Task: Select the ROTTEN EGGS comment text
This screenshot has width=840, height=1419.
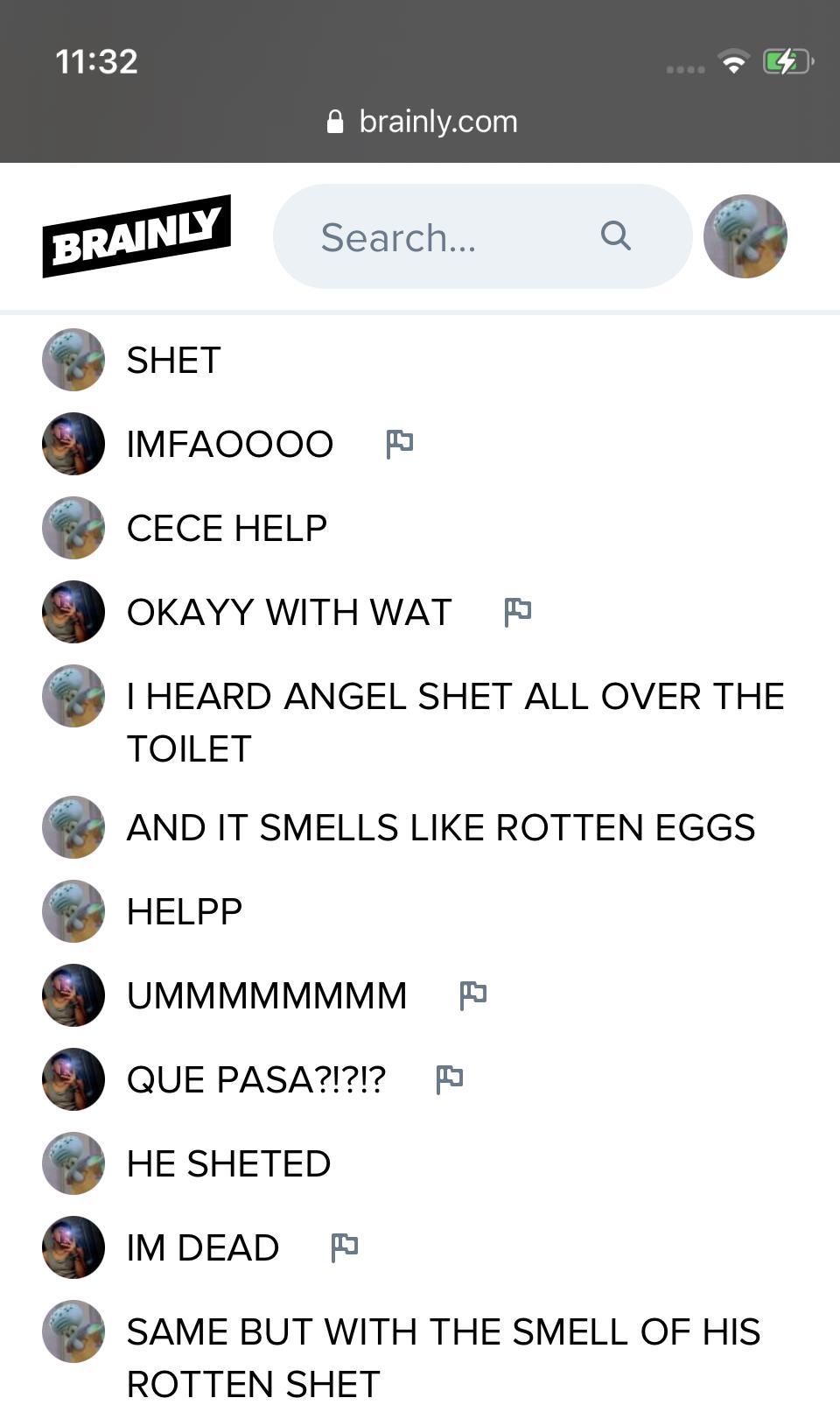Action: tap(441, 827)
